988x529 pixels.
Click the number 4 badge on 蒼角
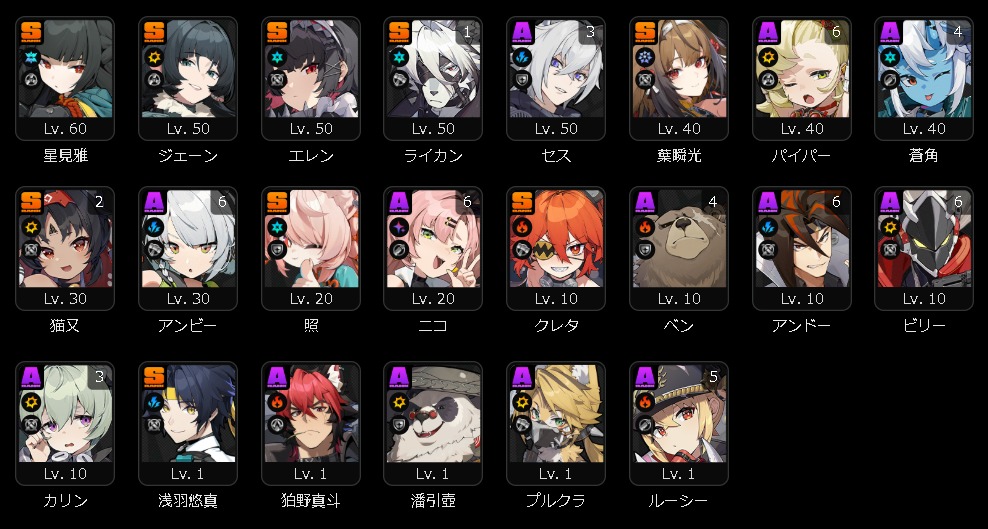[958, 31]
